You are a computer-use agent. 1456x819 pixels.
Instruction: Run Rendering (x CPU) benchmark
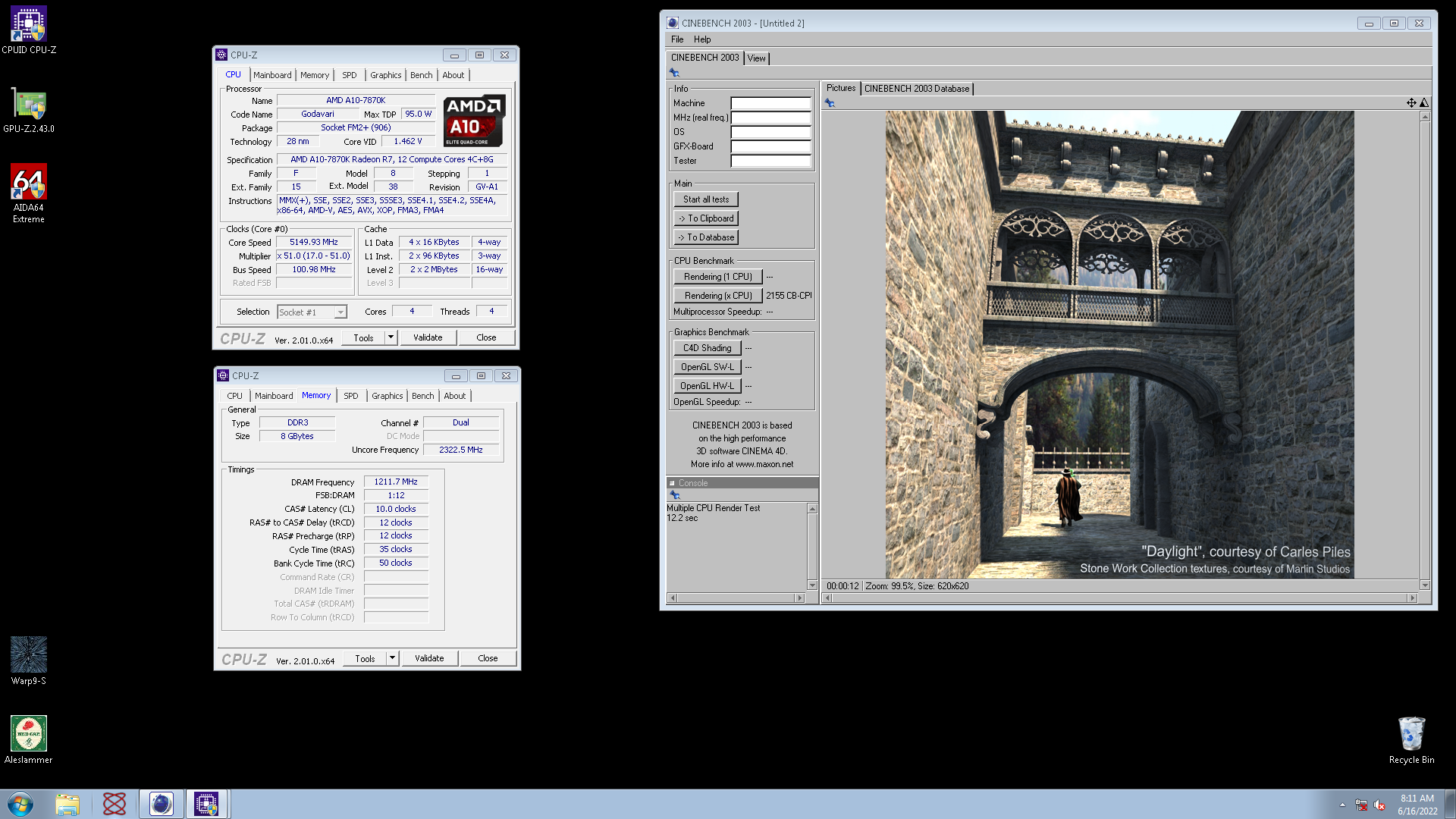(x=718, y=296)
